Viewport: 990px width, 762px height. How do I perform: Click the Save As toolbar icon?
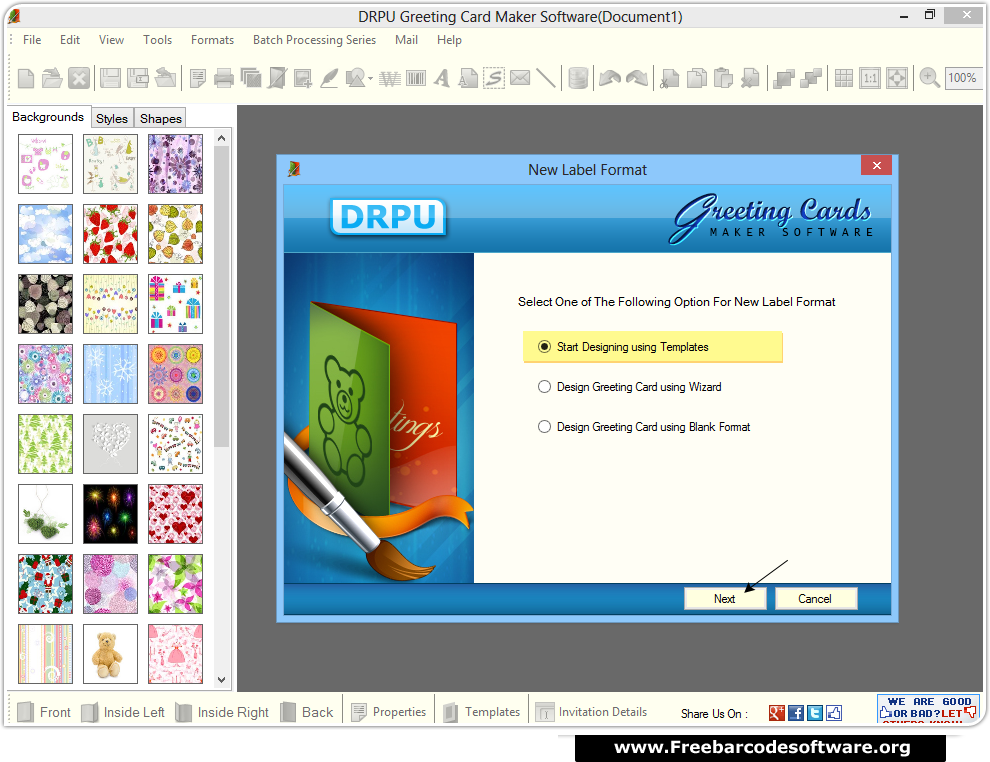point(138,78)
